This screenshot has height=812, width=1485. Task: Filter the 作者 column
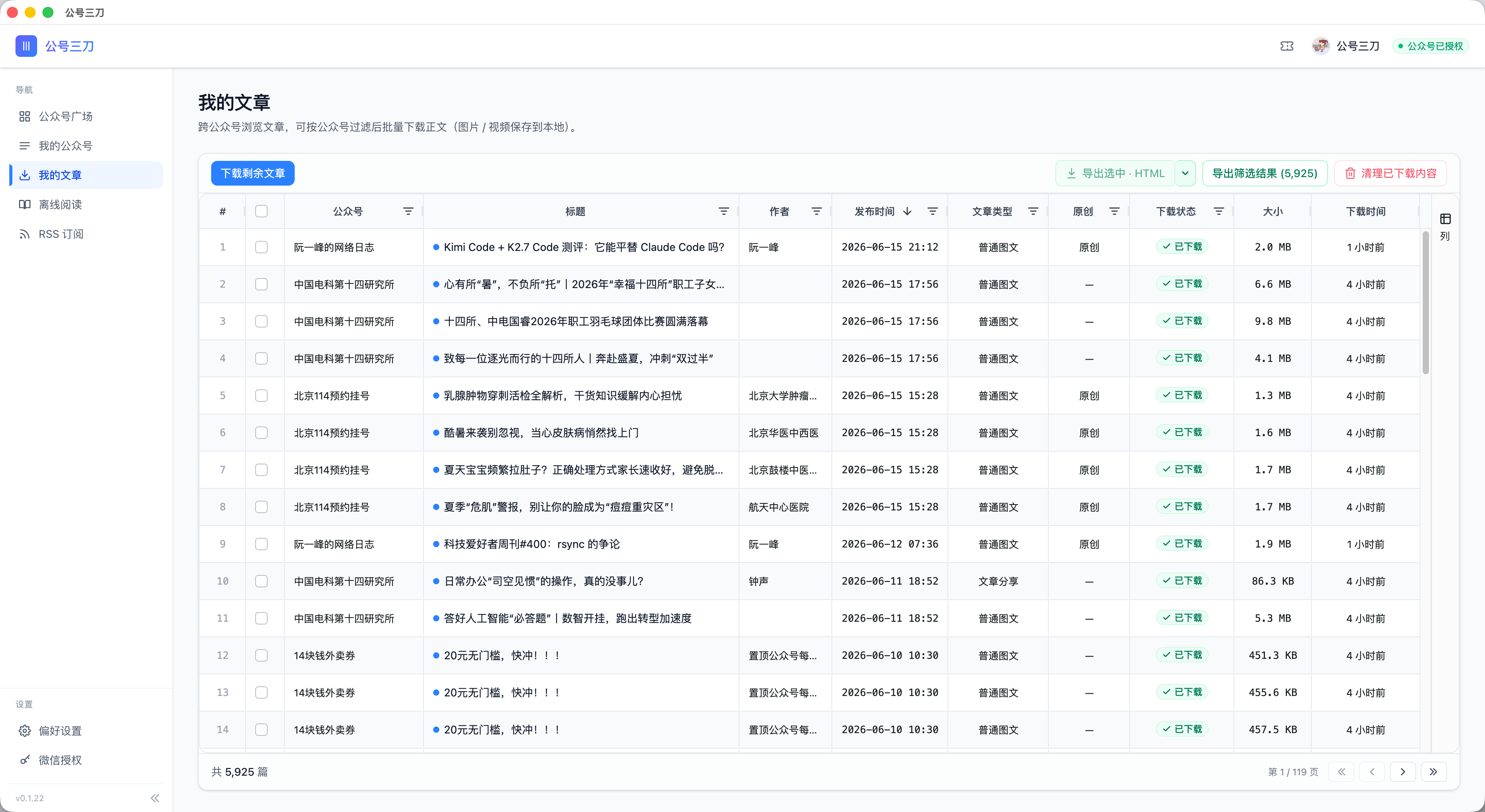pos(816,212)
